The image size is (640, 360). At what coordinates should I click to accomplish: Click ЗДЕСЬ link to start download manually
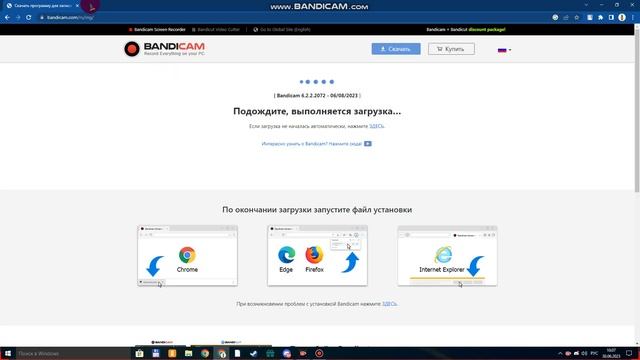point(376,126)
